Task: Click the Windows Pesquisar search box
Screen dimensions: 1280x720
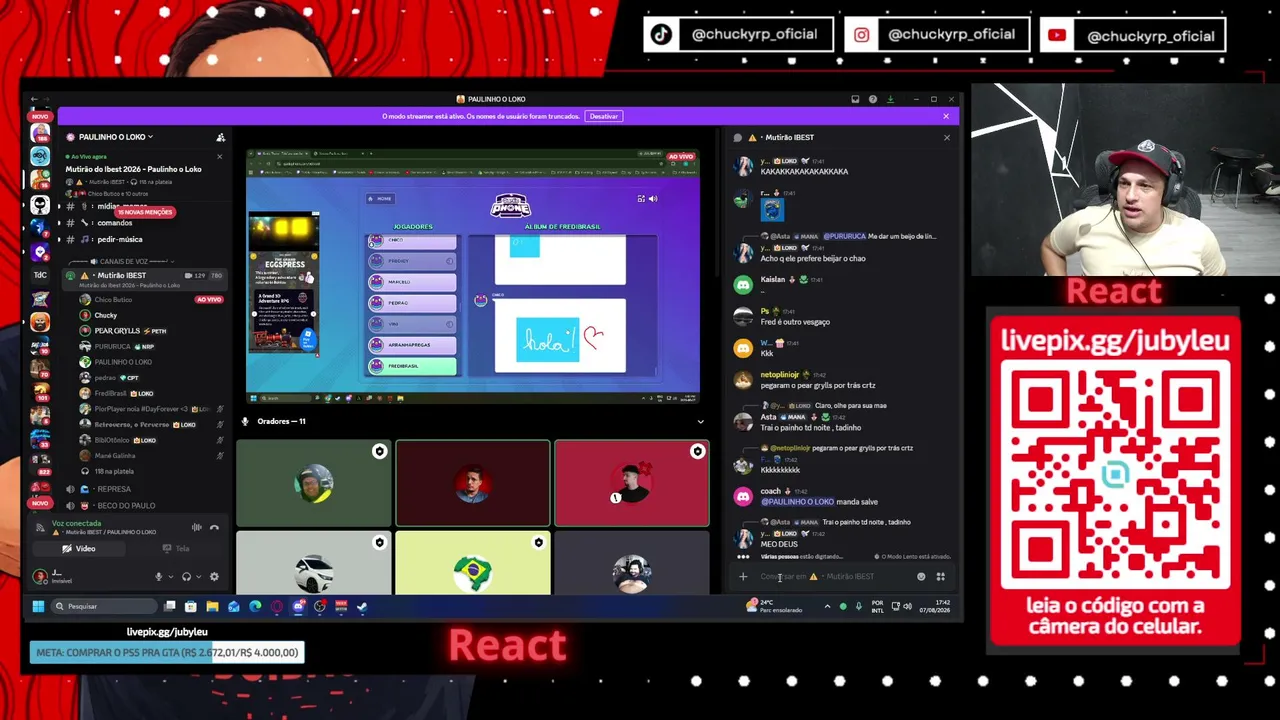Action: tap(104, 606)
